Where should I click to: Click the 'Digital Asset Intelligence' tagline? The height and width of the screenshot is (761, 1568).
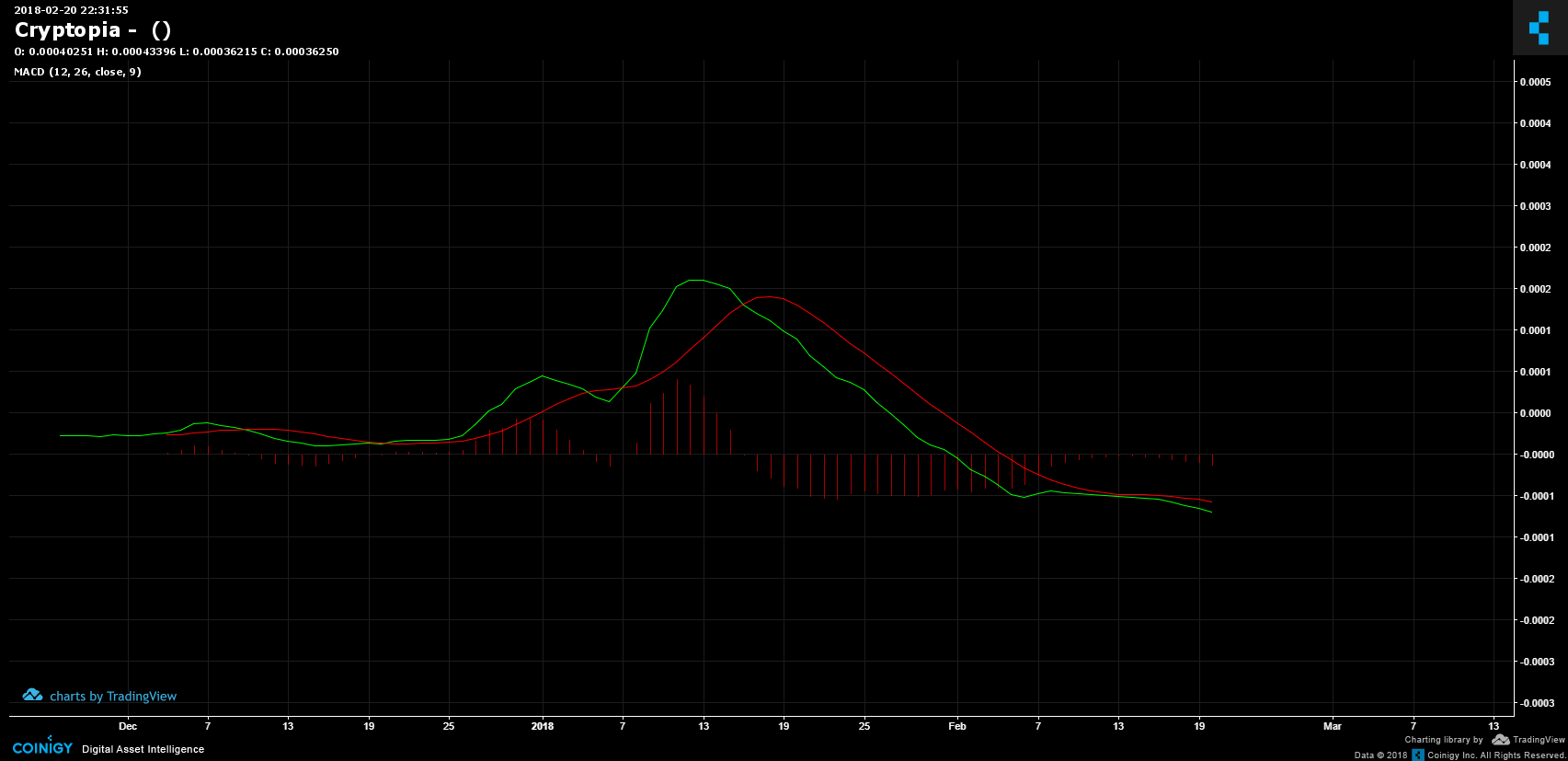(x=143, y=749)
